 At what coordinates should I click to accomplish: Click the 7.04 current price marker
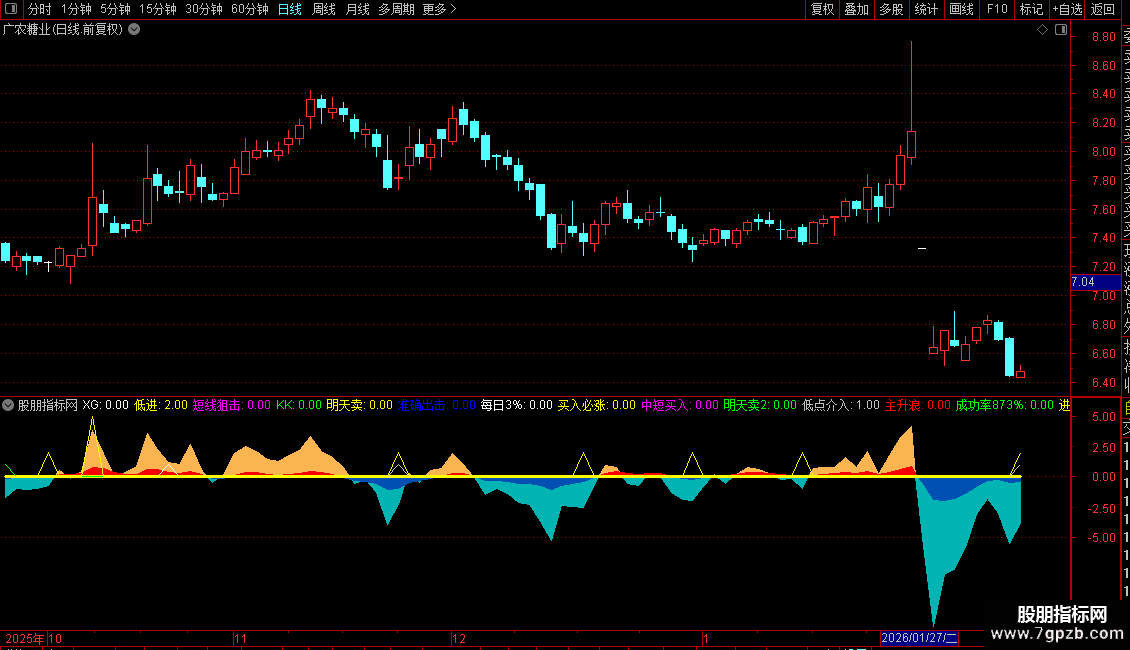coord(1095,282)
